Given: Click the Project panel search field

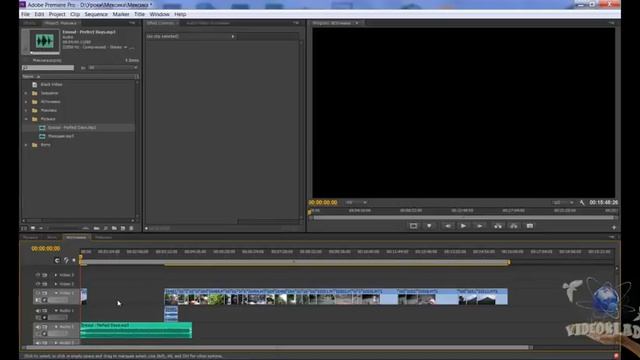Looking at the screenshot, I should pyautogui.click(x=48, y=68).
